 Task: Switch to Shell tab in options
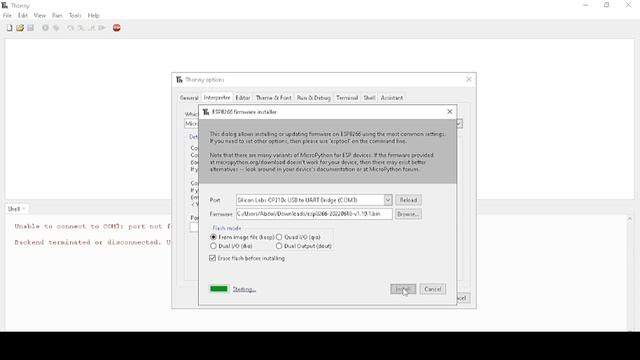[369, 98]
